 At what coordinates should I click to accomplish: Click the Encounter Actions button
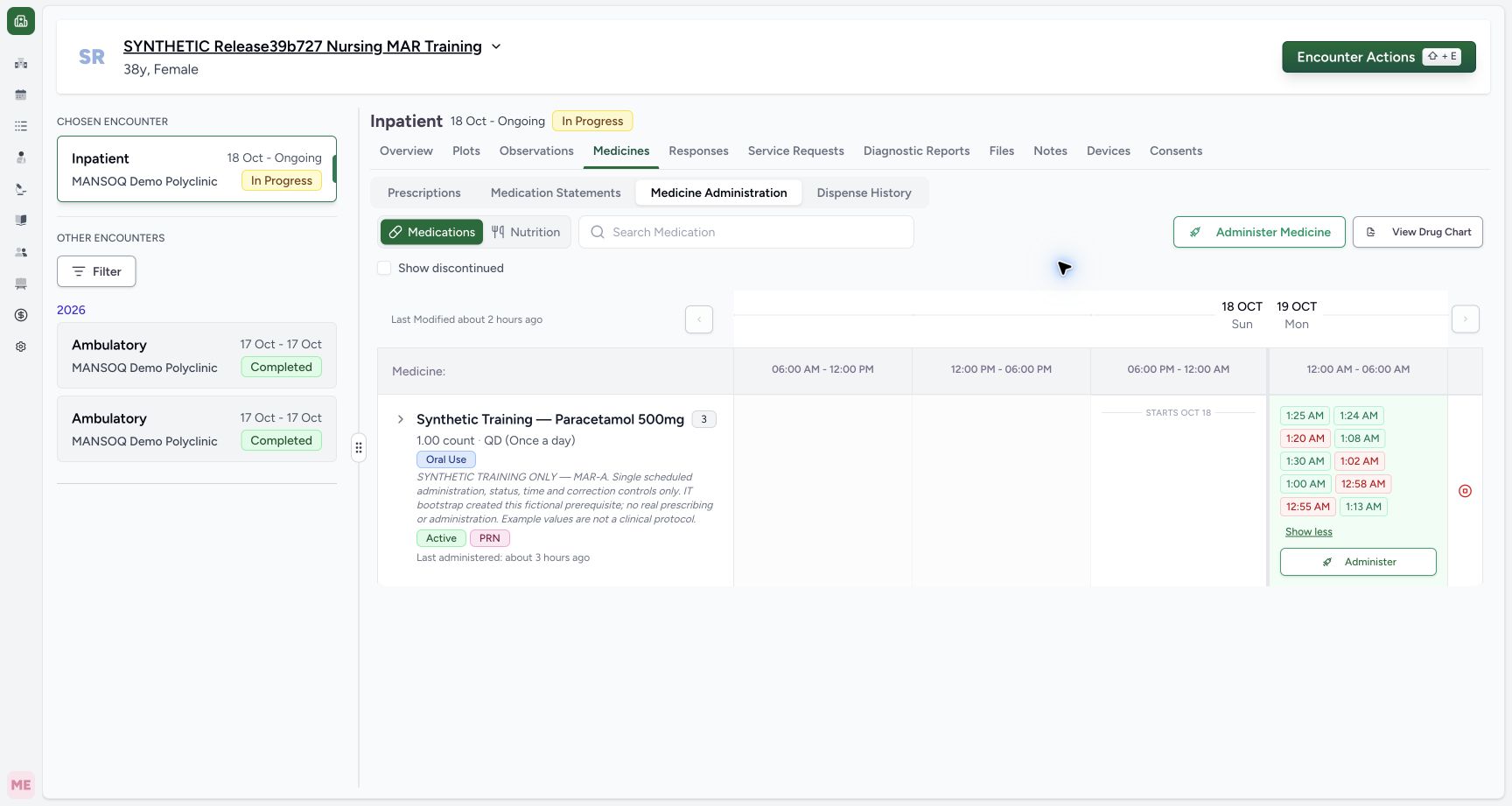pyautogui.click(x=1379, y=57)
